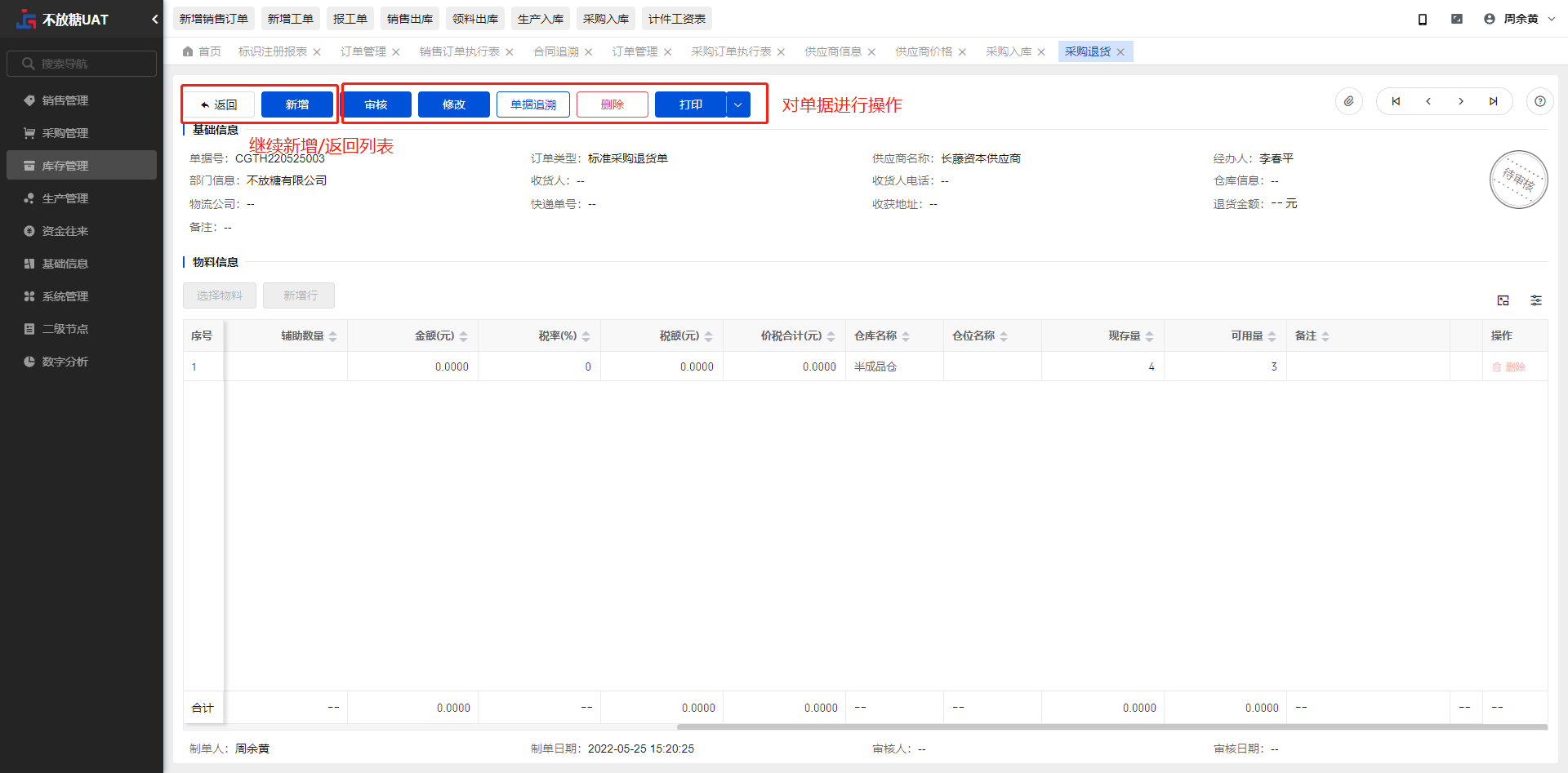
Task: Open 采购管理 in the sidebar
Action: point(82,133)
